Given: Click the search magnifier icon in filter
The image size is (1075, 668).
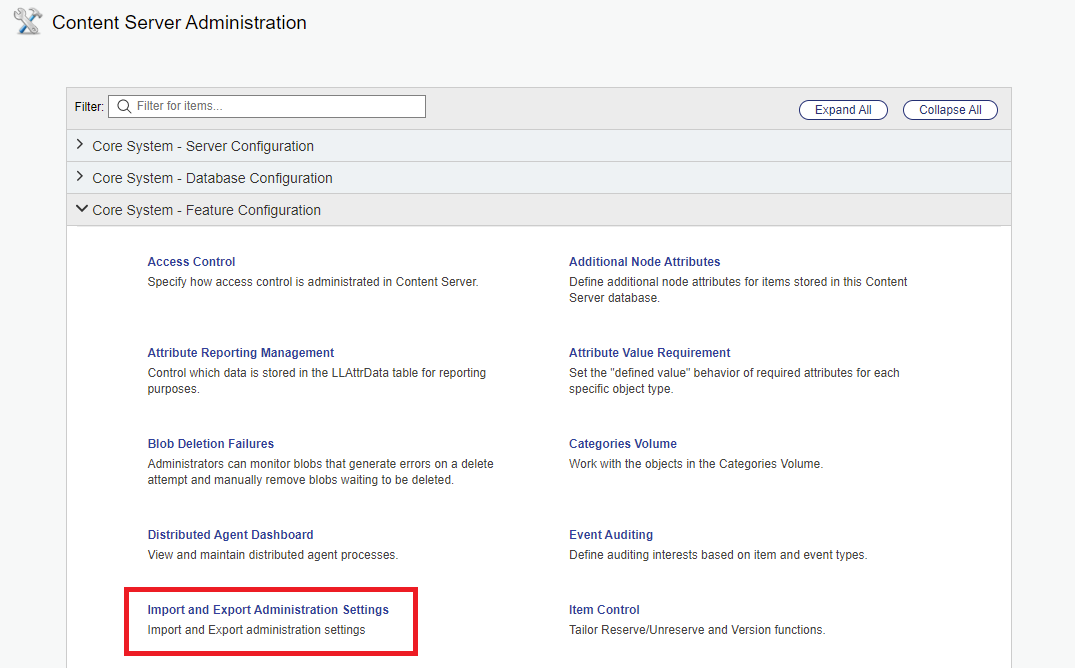Looking at the screenshot, I should tap(124, 106).
